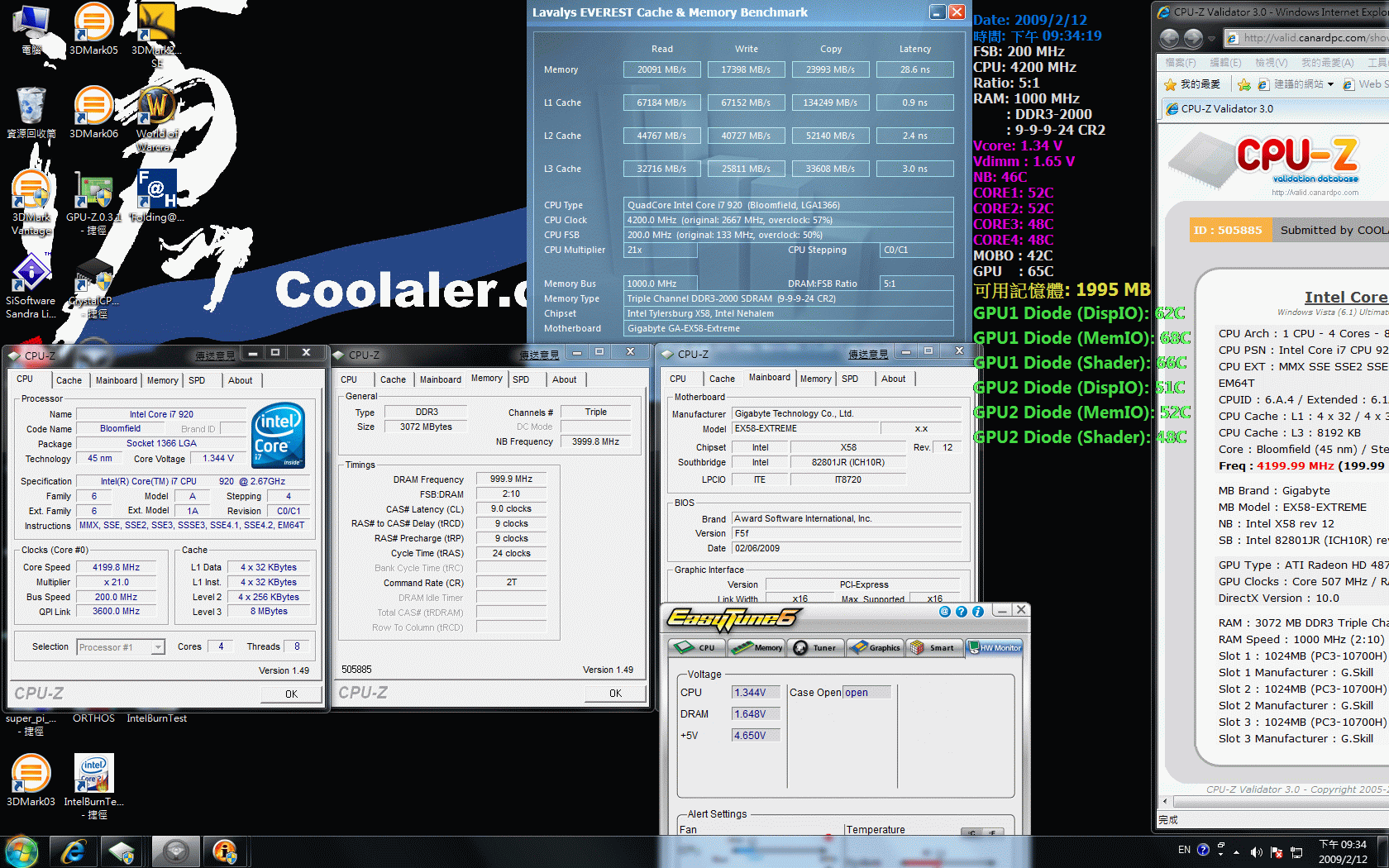Click the question-mark help icon in EasyTune6

(x=961, y=612)
